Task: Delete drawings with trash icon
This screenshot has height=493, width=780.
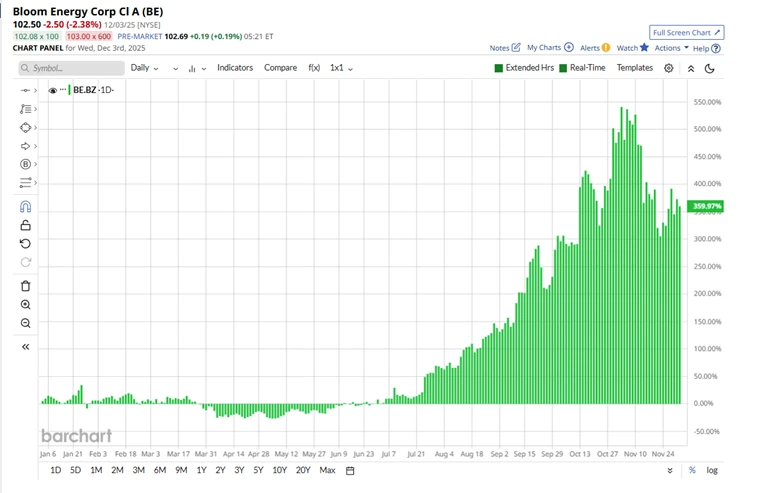Action: pos(25,286)
